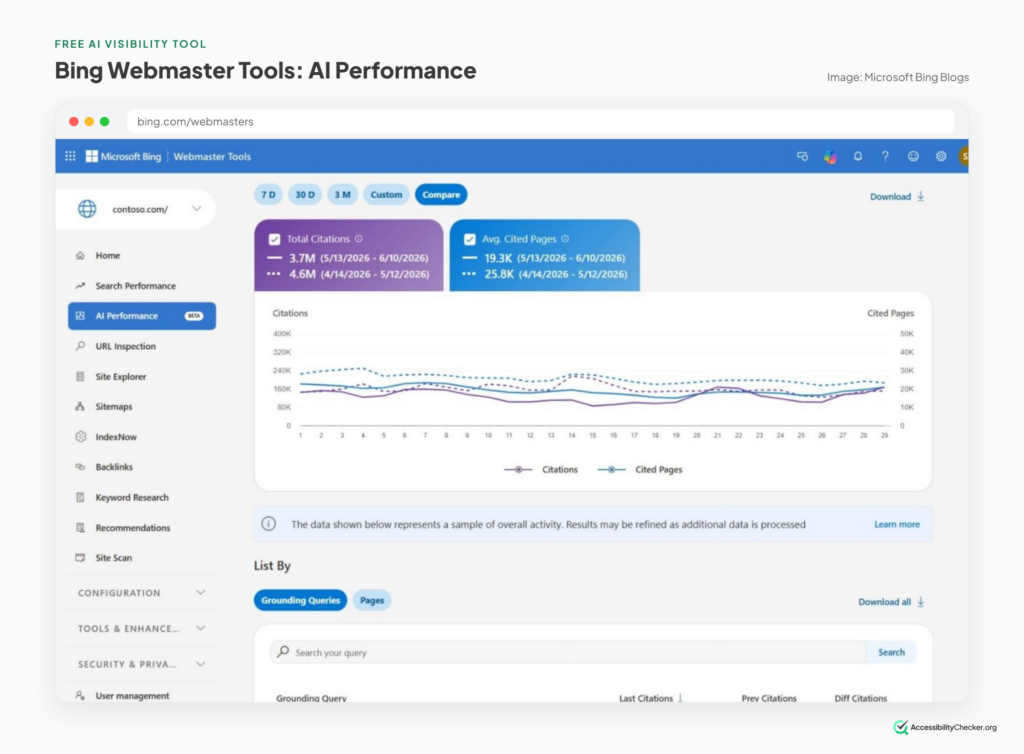1024x754 pixels.
Task: Expand the Tools & Enhancements section
Action: coord(142,628)
